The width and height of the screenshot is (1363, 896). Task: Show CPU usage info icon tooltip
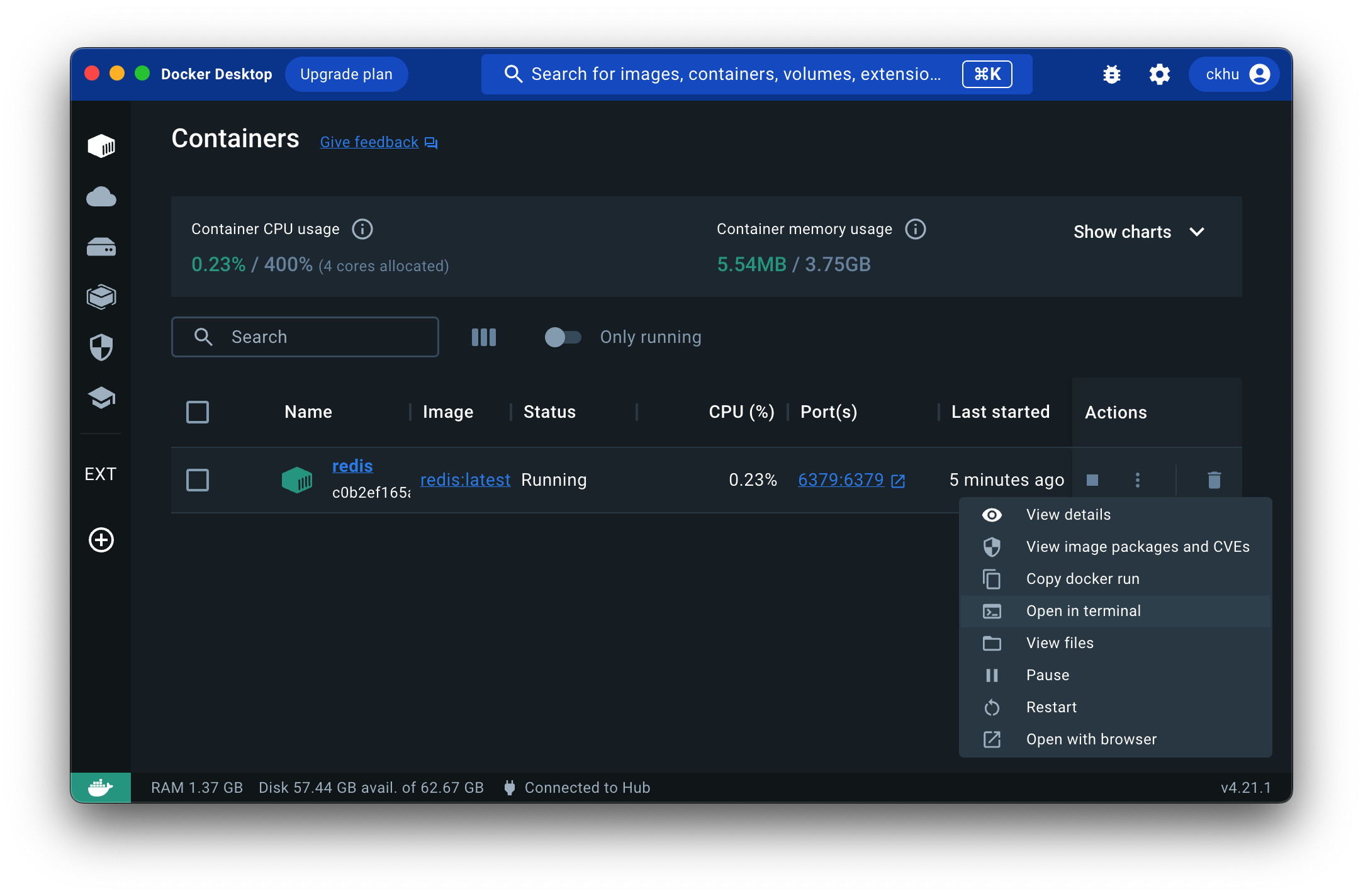tap(362, 229)
